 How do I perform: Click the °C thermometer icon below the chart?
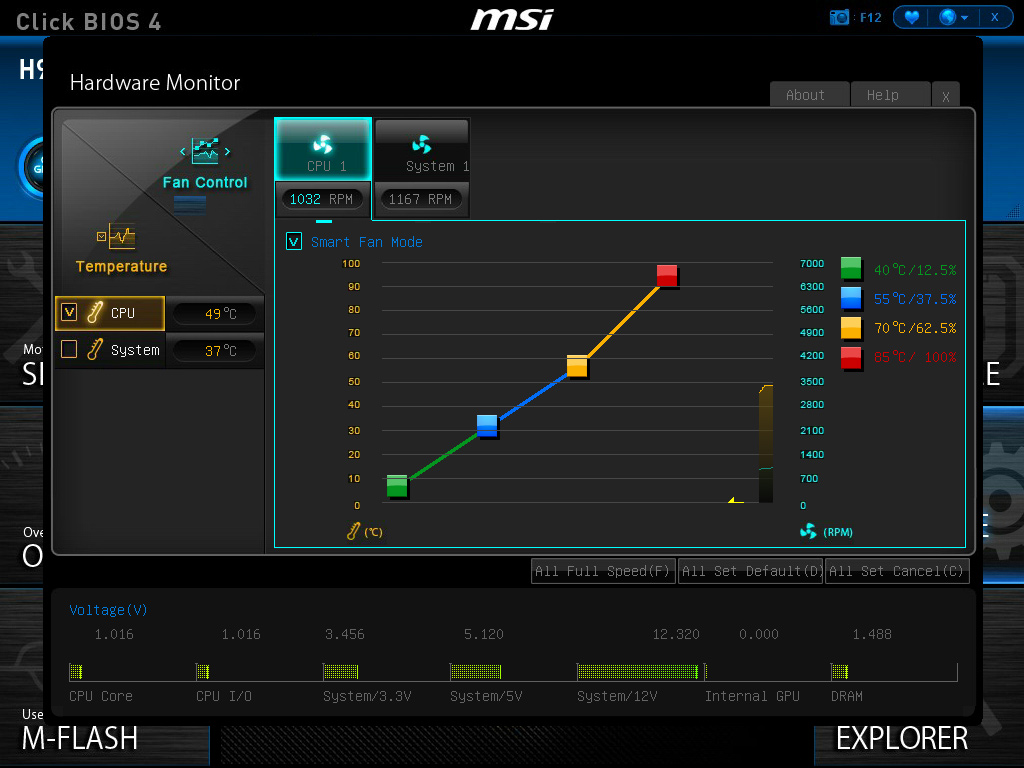pyautogui.click(x=353, y=532)
